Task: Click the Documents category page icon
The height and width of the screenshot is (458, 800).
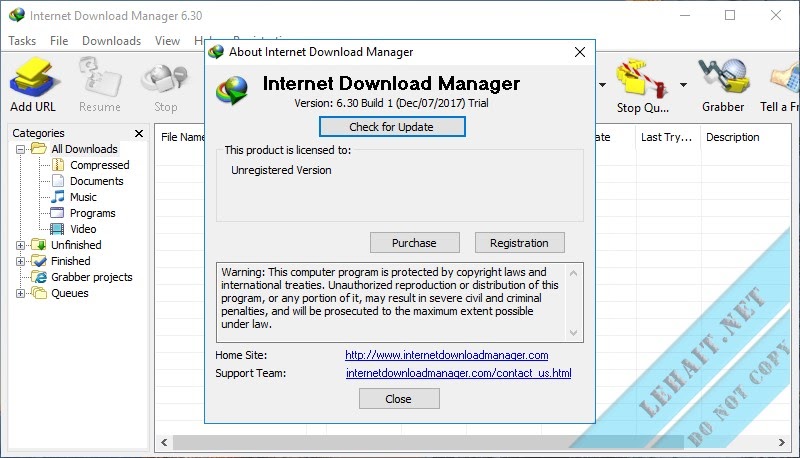Action: 58,181
